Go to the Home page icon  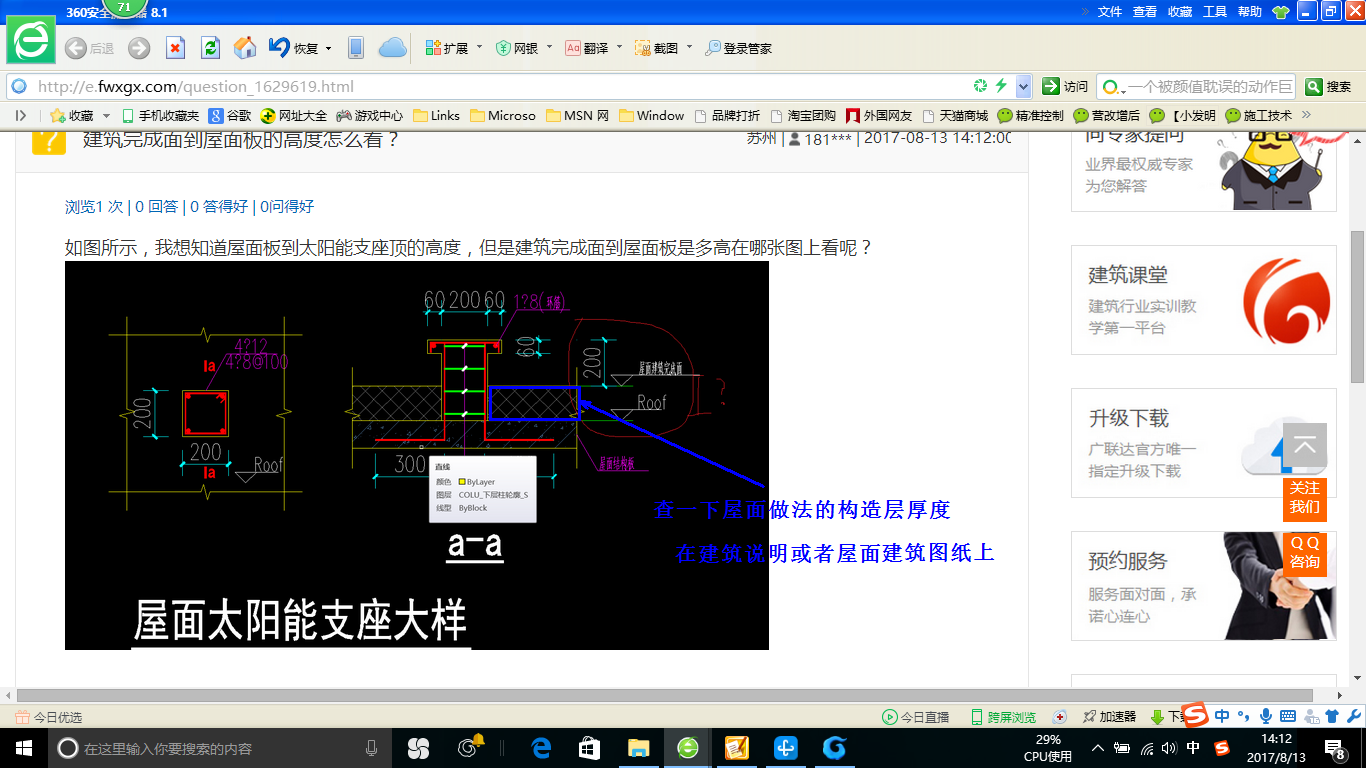pyautogui.click(x=244, y=48)
